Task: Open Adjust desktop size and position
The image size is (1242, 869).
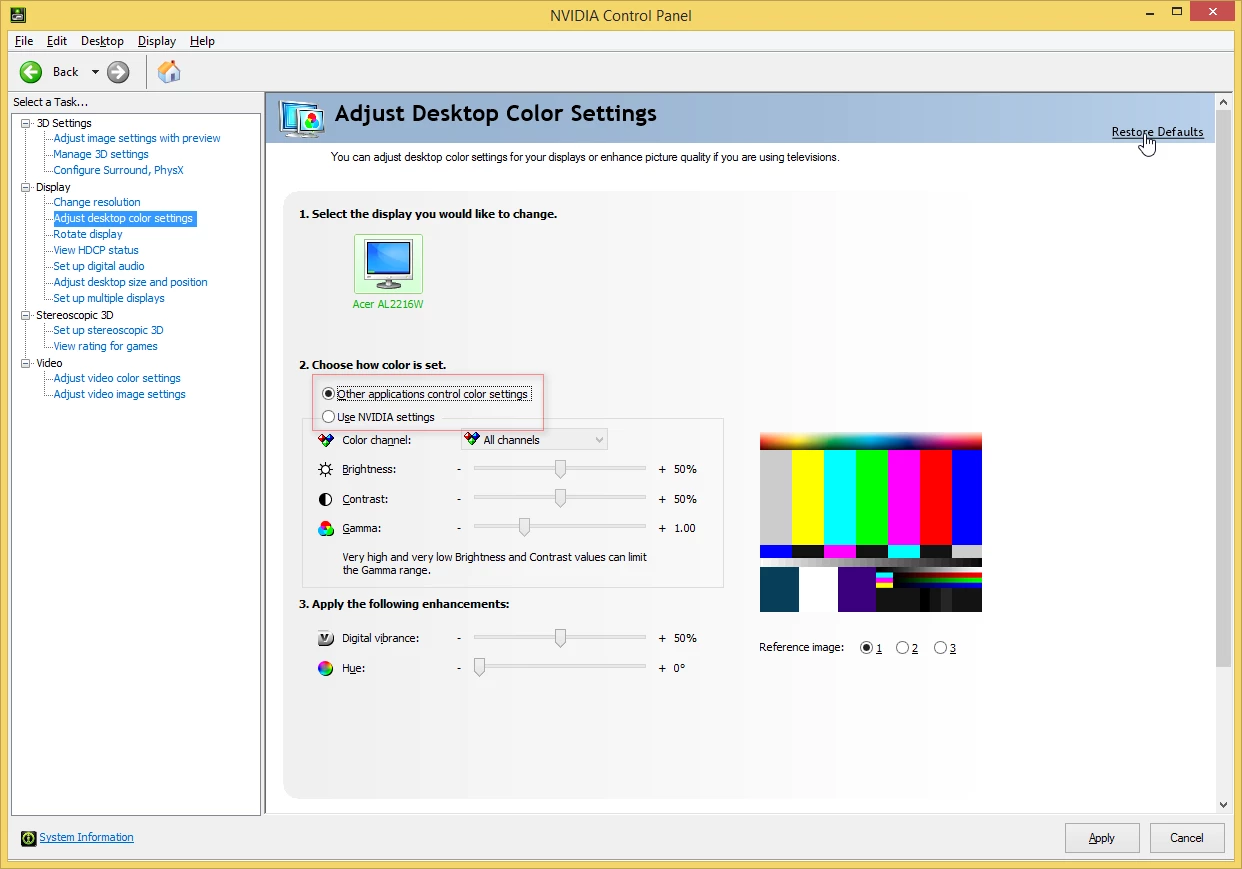Action: pos(130,282)
